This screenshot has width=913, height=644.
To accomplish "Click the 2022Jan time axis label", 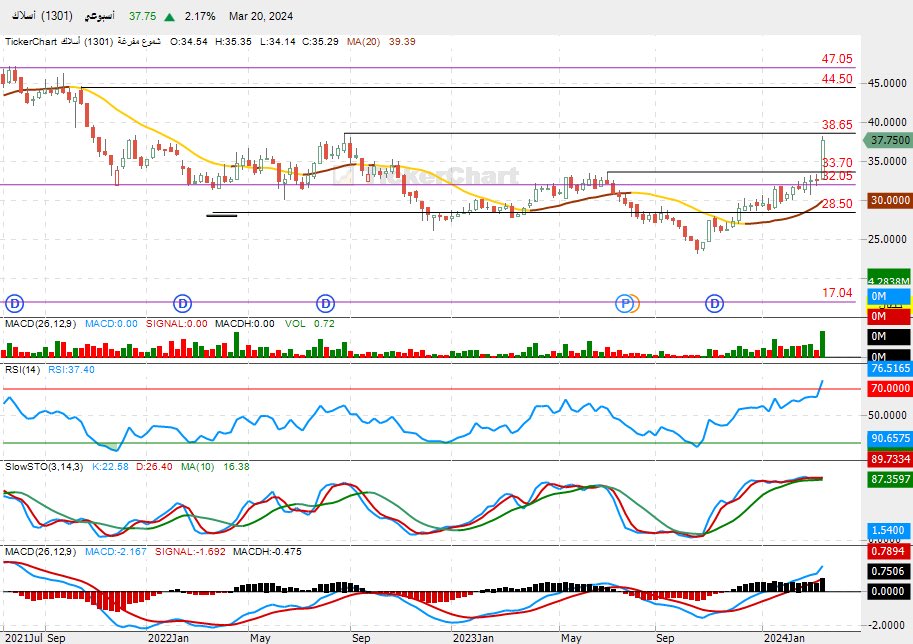I will [168, 638].
